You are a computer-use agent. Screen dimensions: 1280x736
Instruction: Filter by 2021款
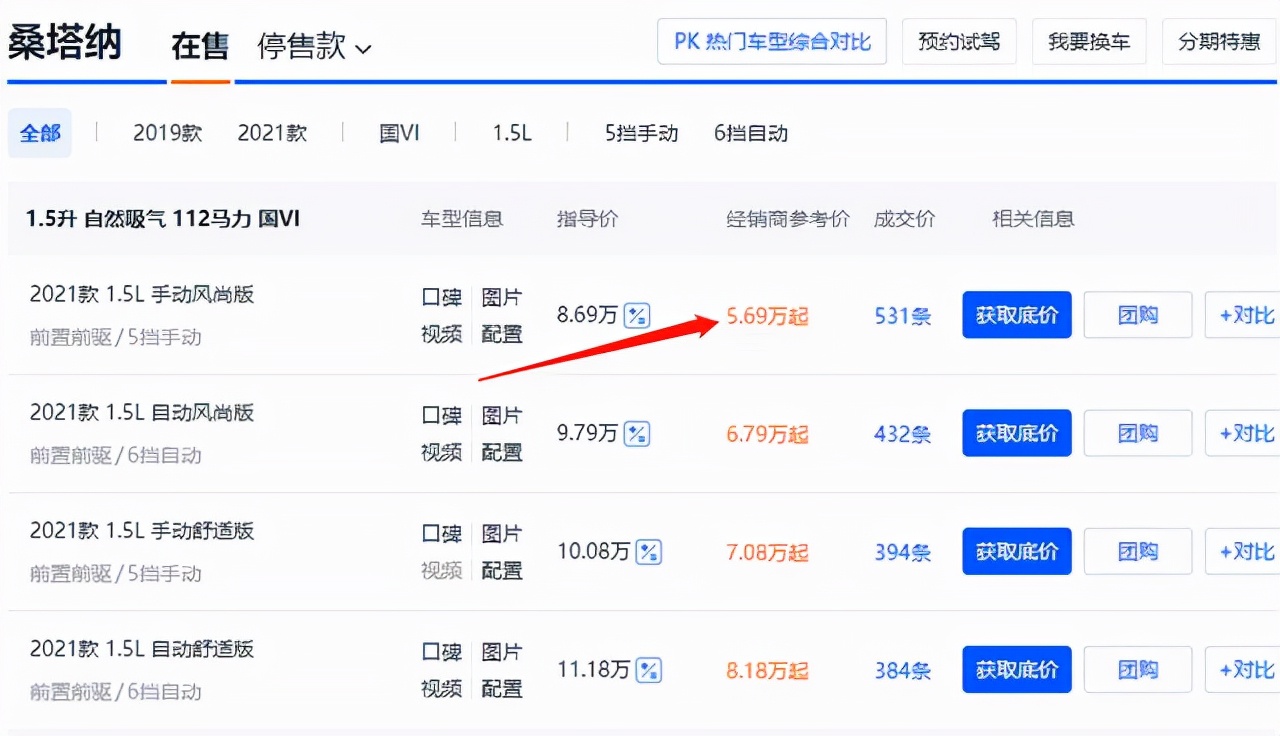point(272,133)
